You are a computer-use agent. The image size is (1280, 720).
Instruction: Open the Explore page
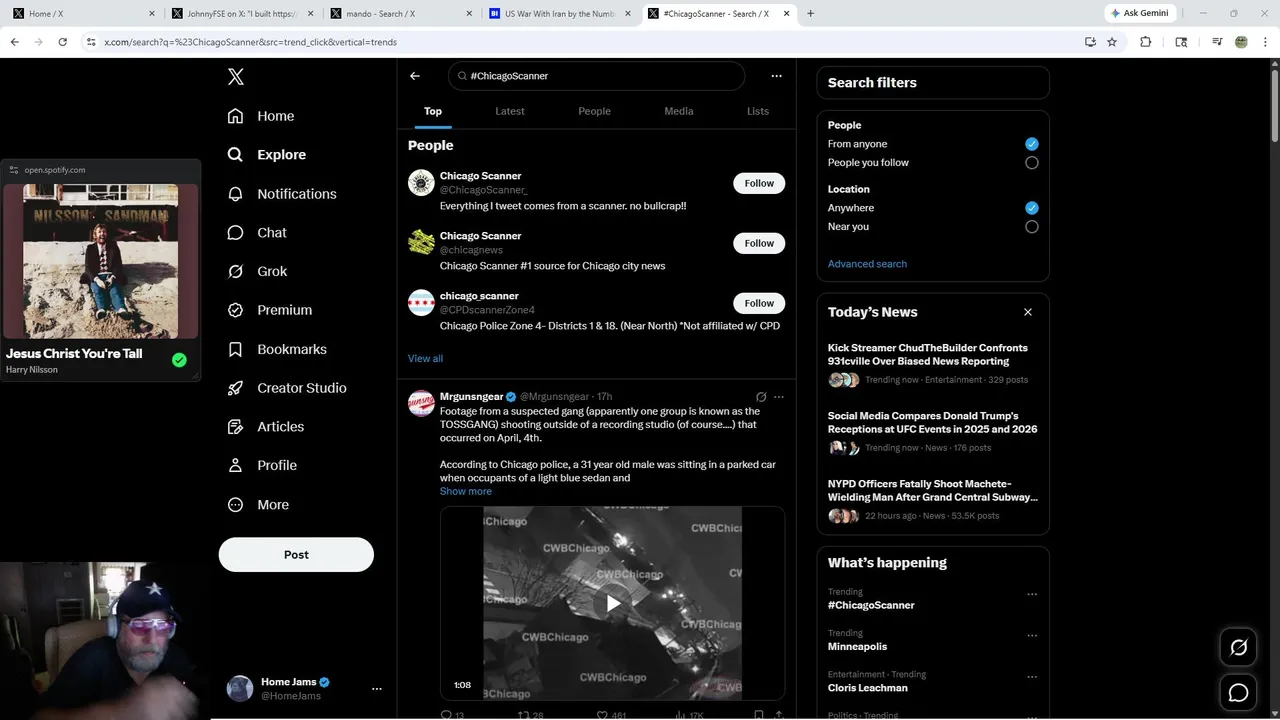point(267,155)
